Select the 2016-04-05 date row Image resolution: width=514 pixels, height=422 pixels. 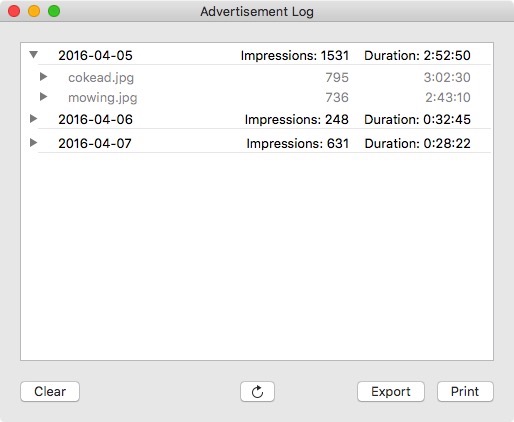257,55
